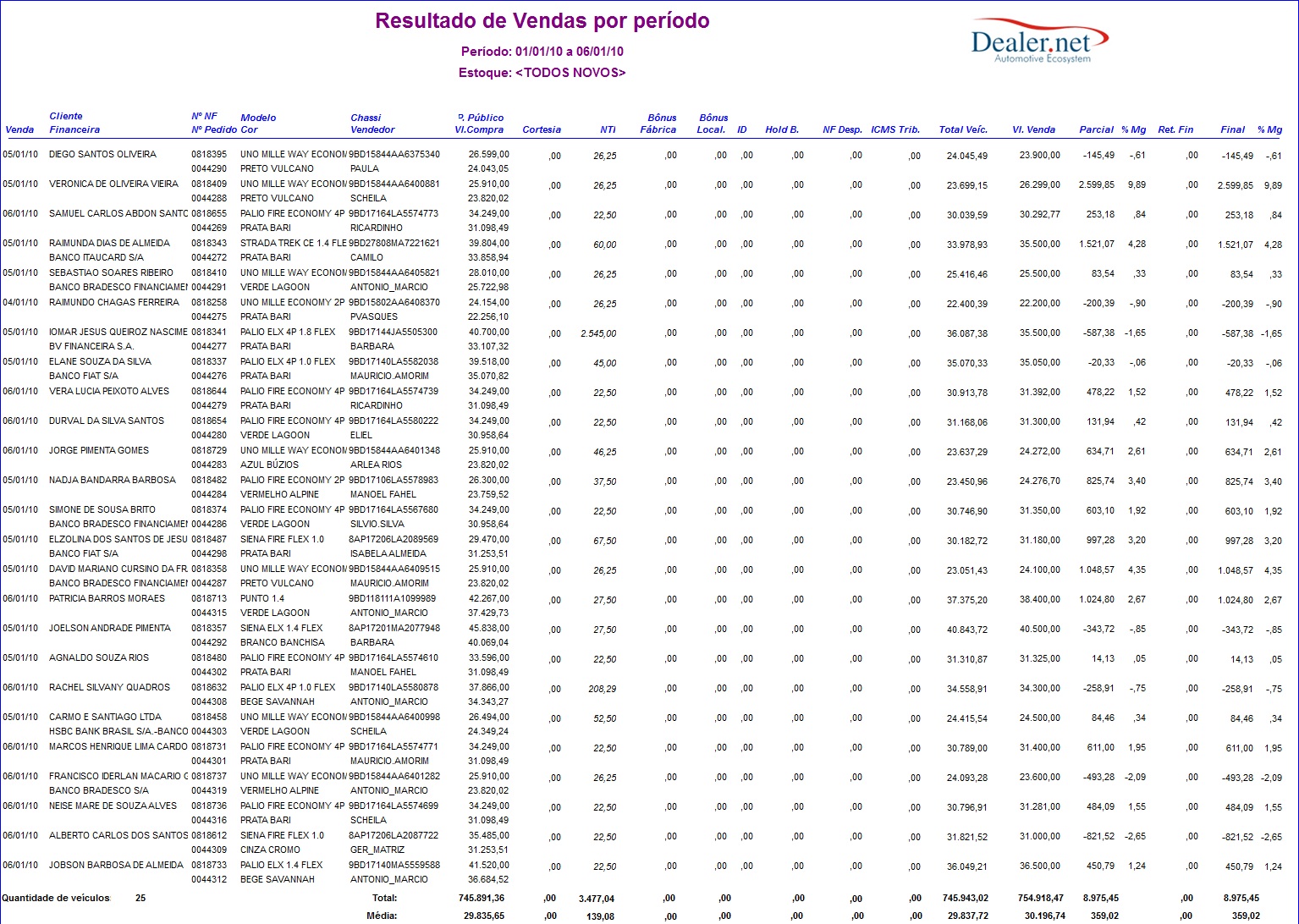Click color CINZA CROMO
The height and width of the screenshot is (924, 1299).
[x=270, y=850]
